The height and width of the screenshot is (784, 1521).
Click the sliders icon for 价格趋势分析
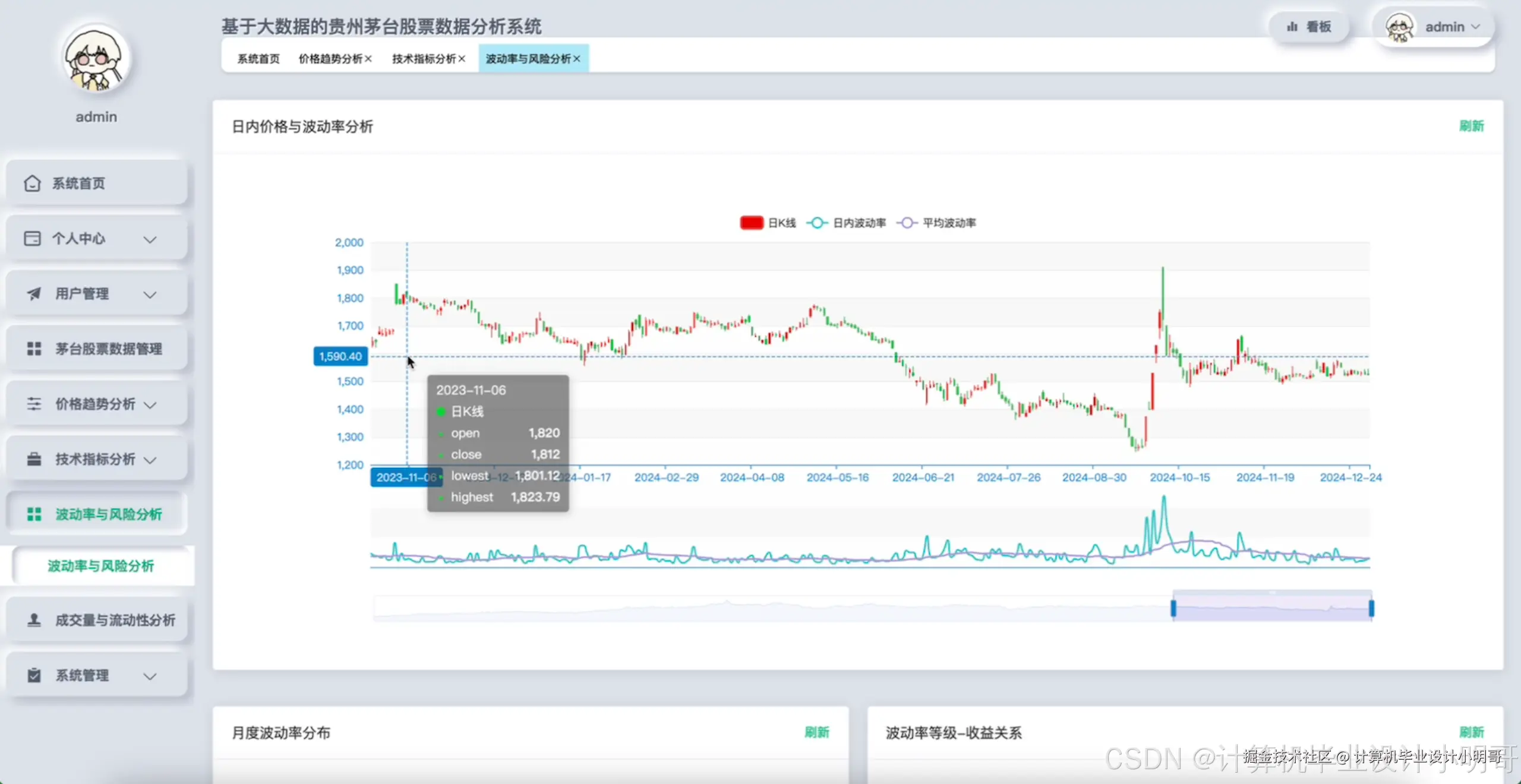(34, 404)
